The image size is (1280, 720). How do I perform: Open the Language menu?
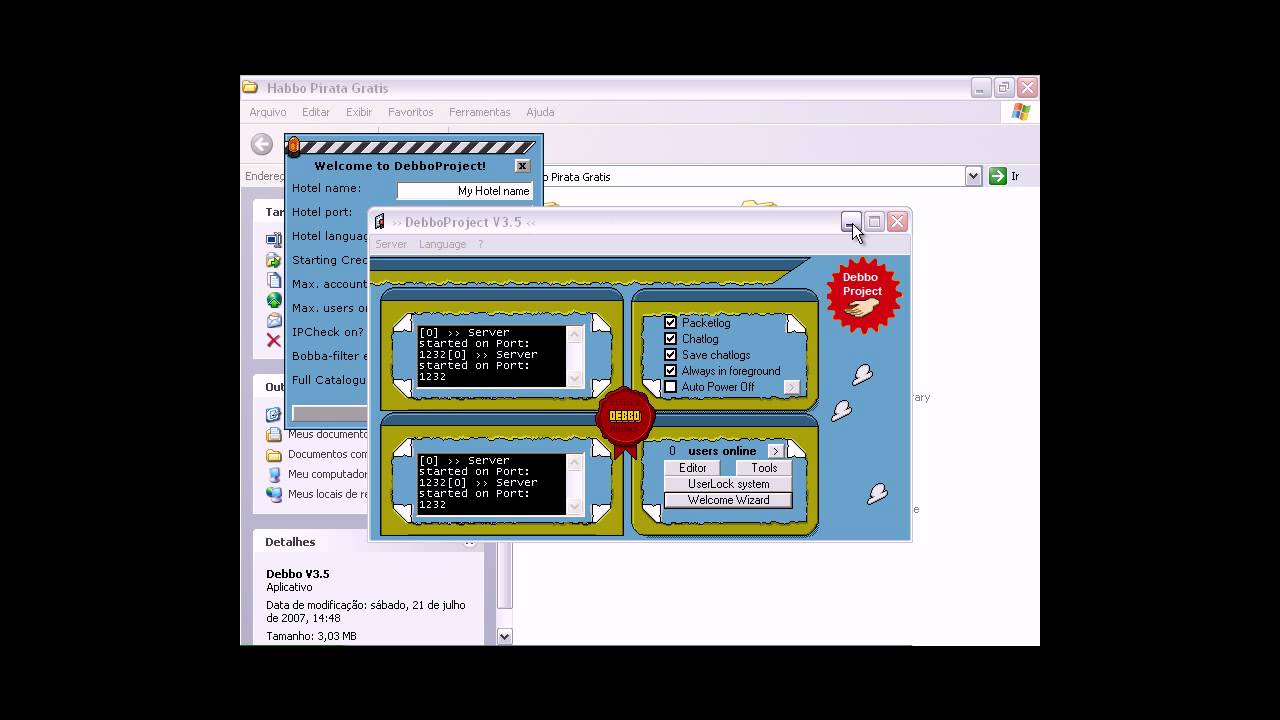(x=442, y=244)
